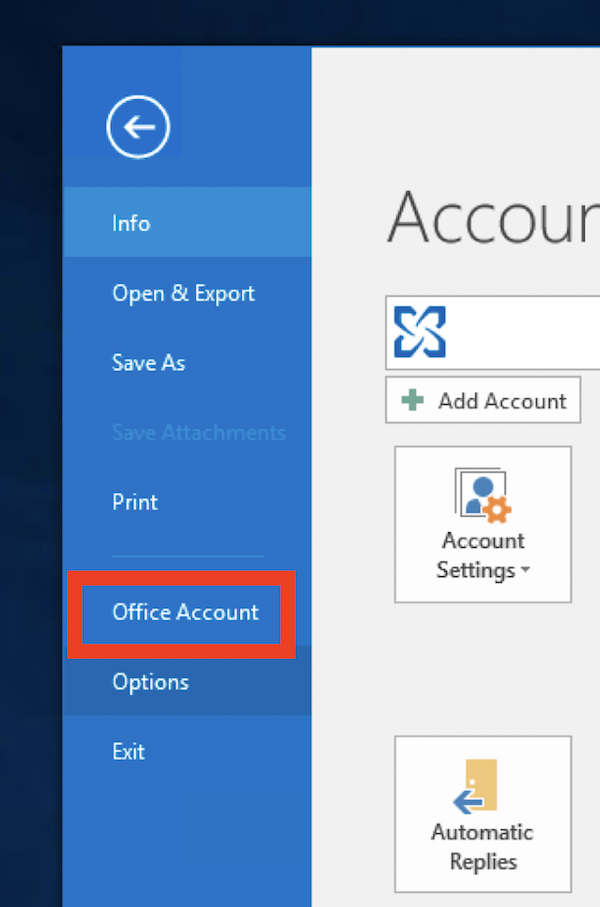Click the Exchange logo in the account box
600x907 pixels.
[420, 332]
